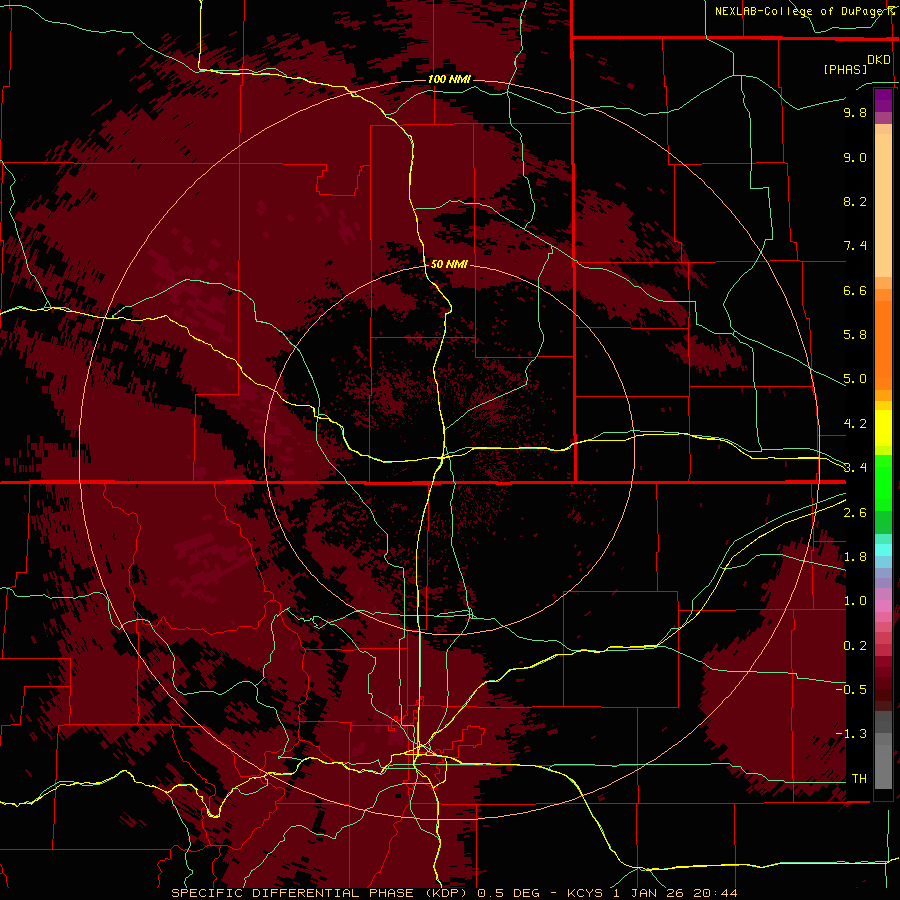Click the '[PHAS]' unit label
The height and width of the screenshot is (900, 900).
coord(845,69)
